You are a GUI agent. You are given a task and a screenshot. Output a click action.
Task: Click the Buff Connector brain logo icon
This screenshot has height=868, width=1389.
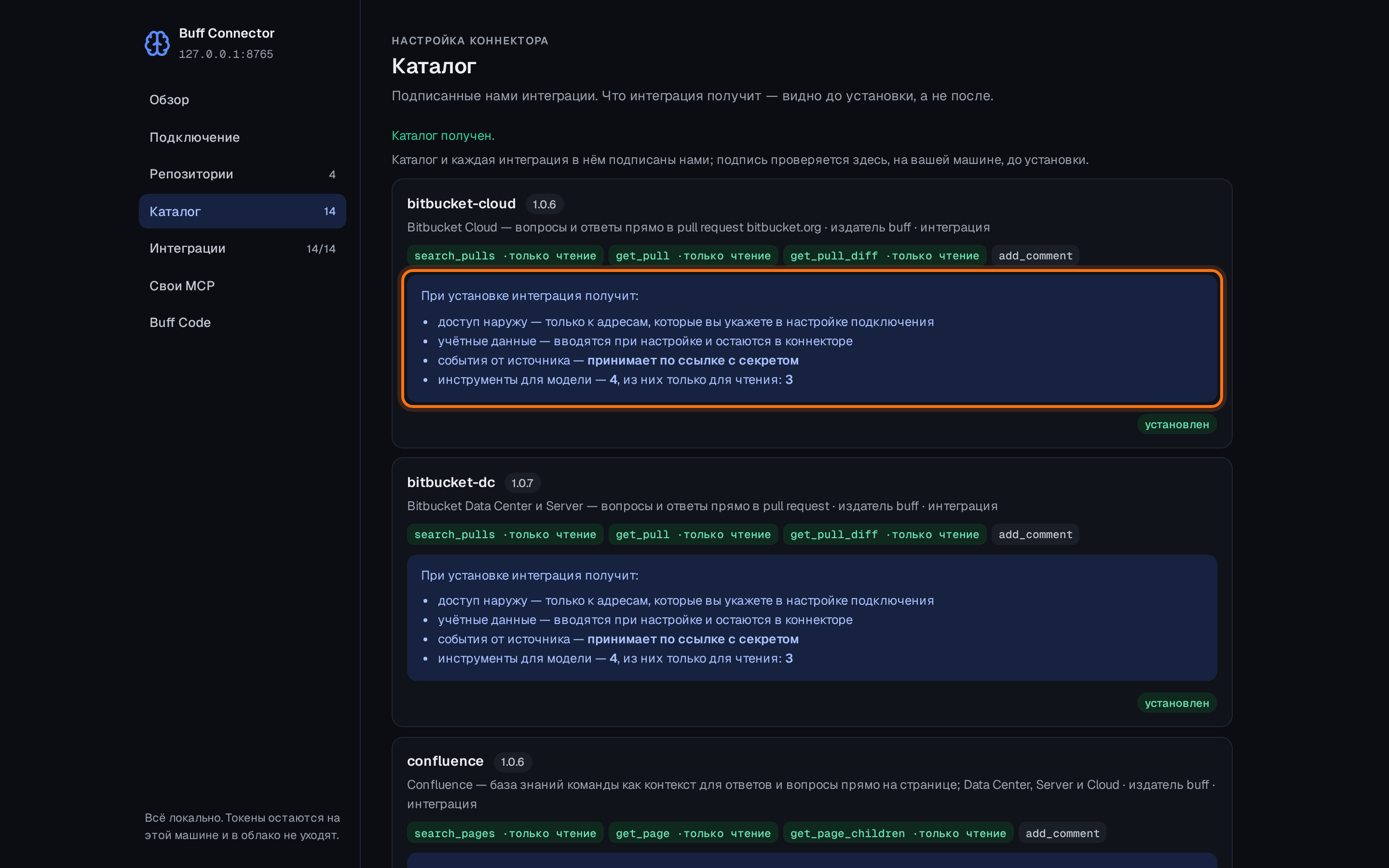coord(157,43)
